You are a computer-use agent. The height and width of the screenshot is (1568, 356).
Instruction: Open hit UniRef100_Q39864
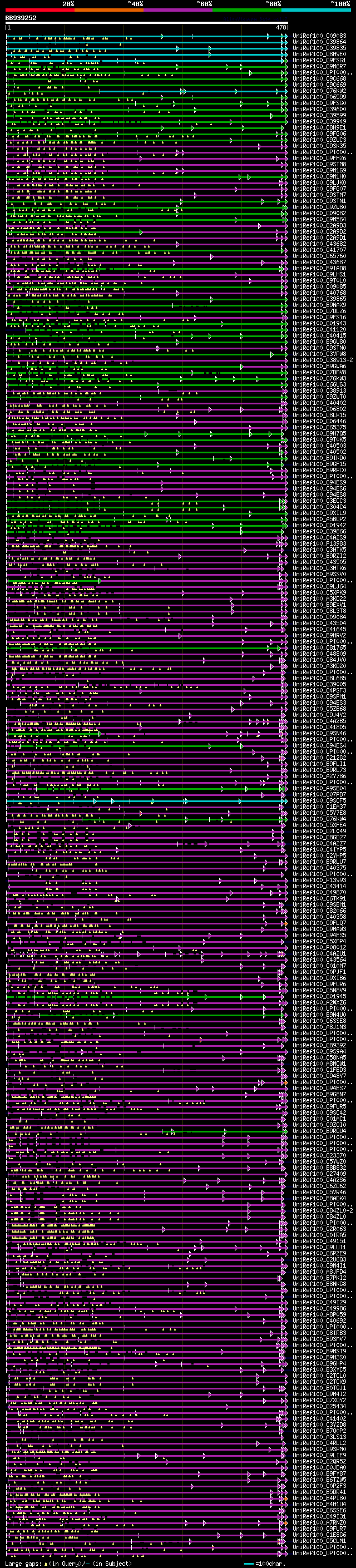click(x=319, y=42)
